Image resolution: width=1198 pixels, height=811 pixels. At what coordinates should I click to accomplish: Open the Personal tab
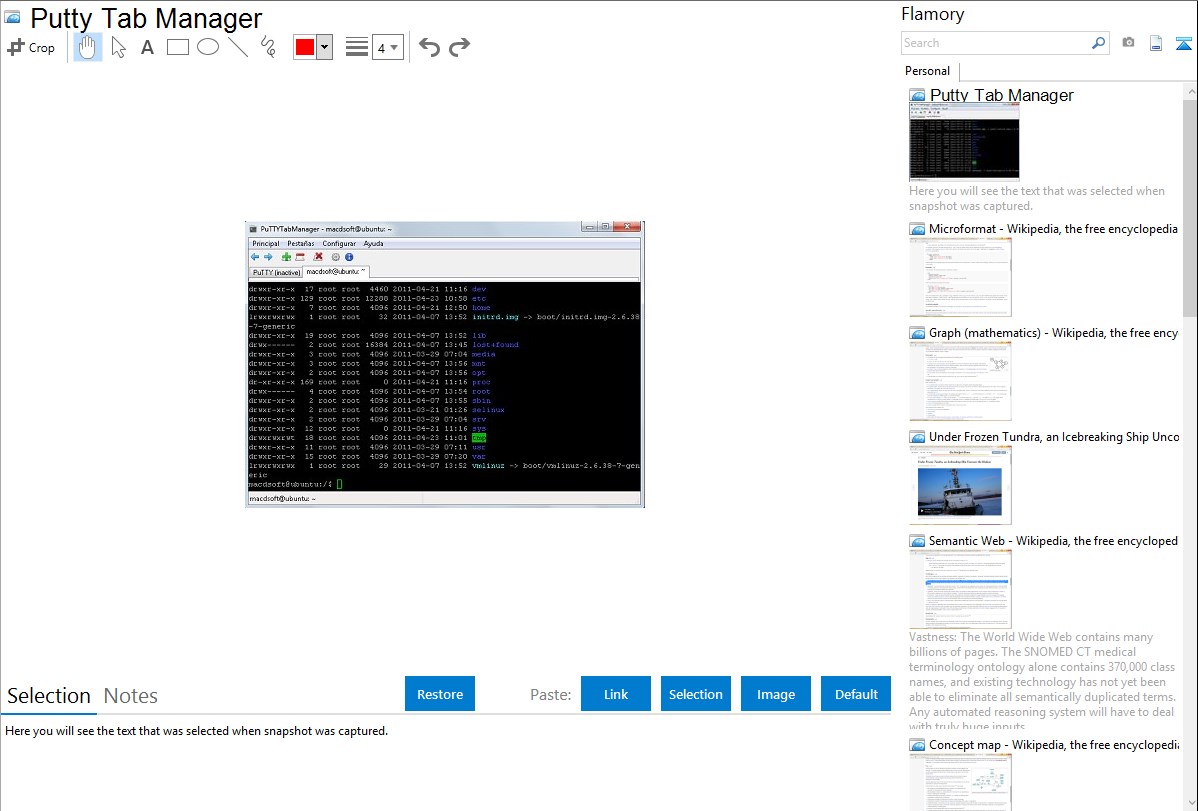(x=928, y=71)
